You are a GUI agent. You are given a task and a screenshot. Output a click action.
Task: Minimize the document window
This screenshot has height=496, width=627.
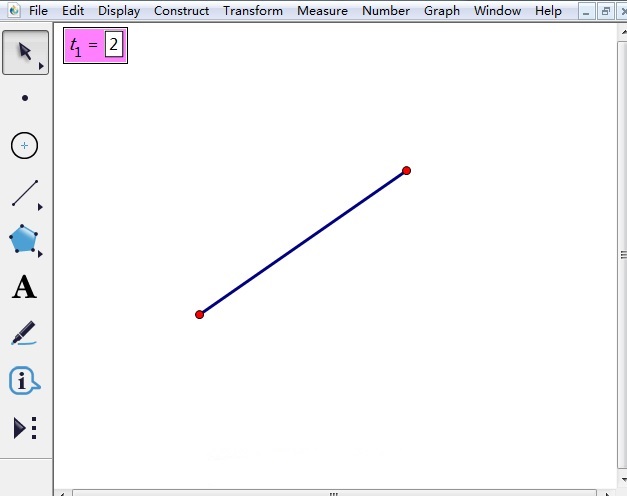586,12
